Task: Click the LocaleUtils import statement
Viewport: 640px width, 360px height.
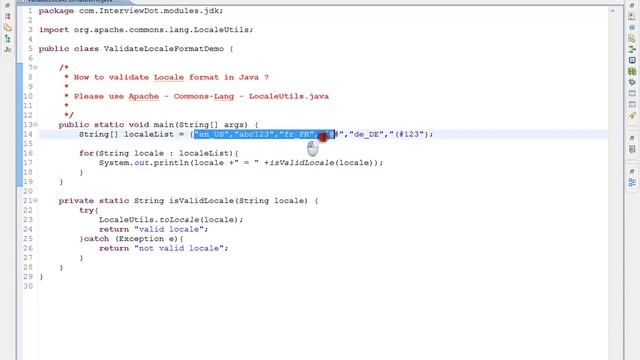Action: 146,30
